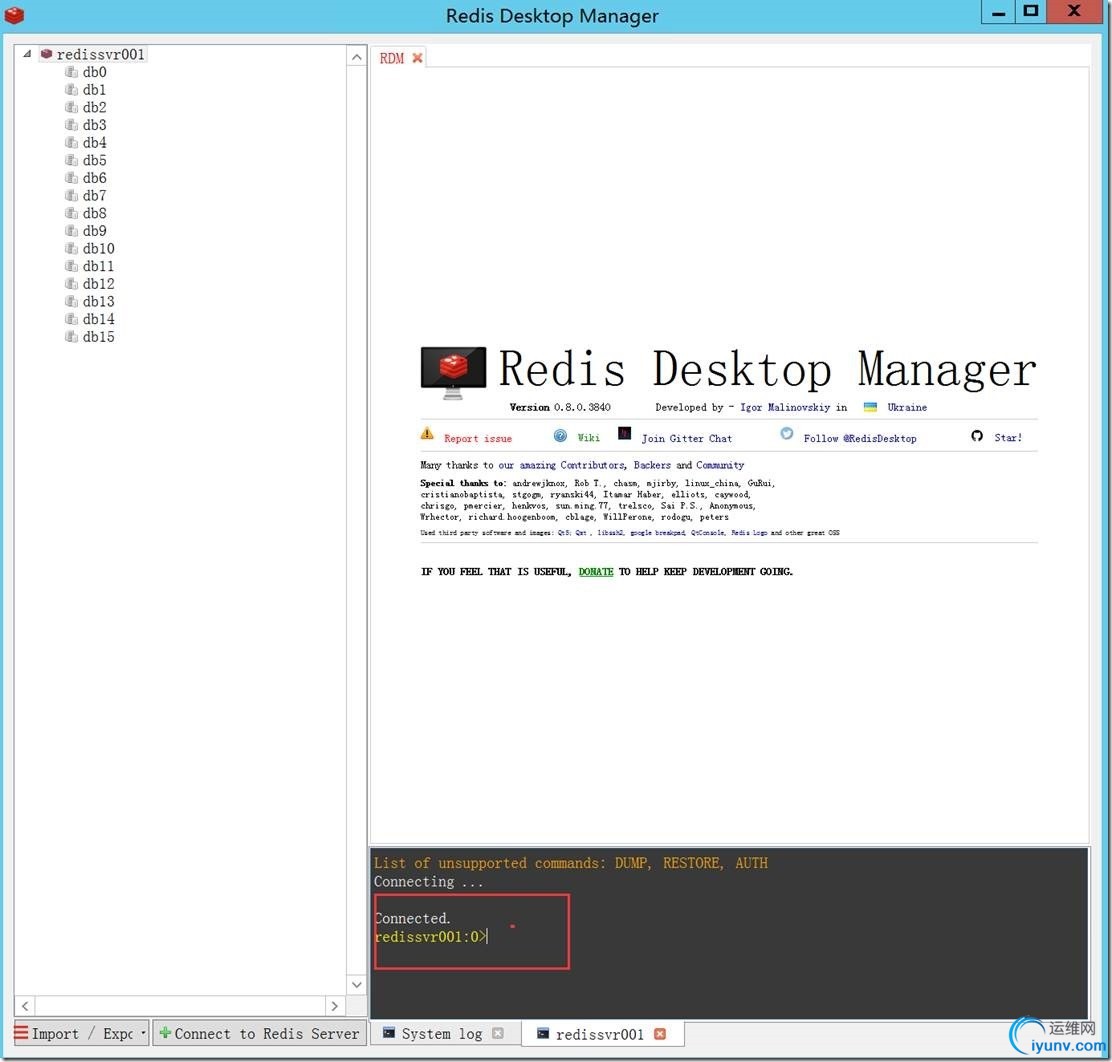The image size is (1112, 1062).
Task: Switch to the RDM tab
Action: click(391, 58)
